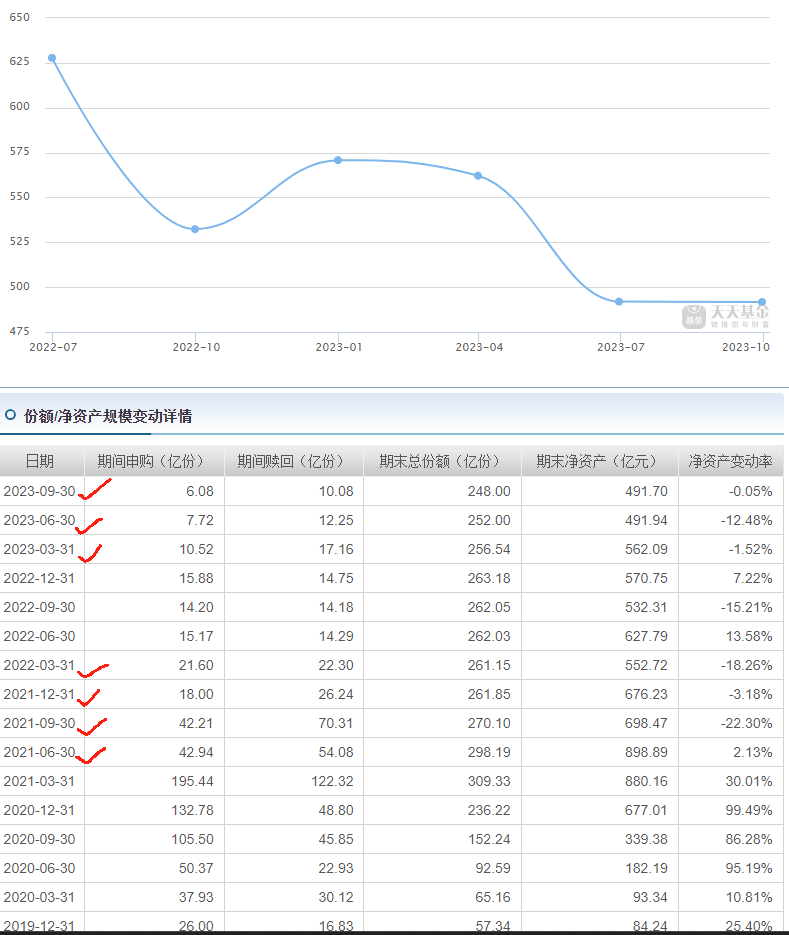Select date cell 2021-12-31

point(39,694)
